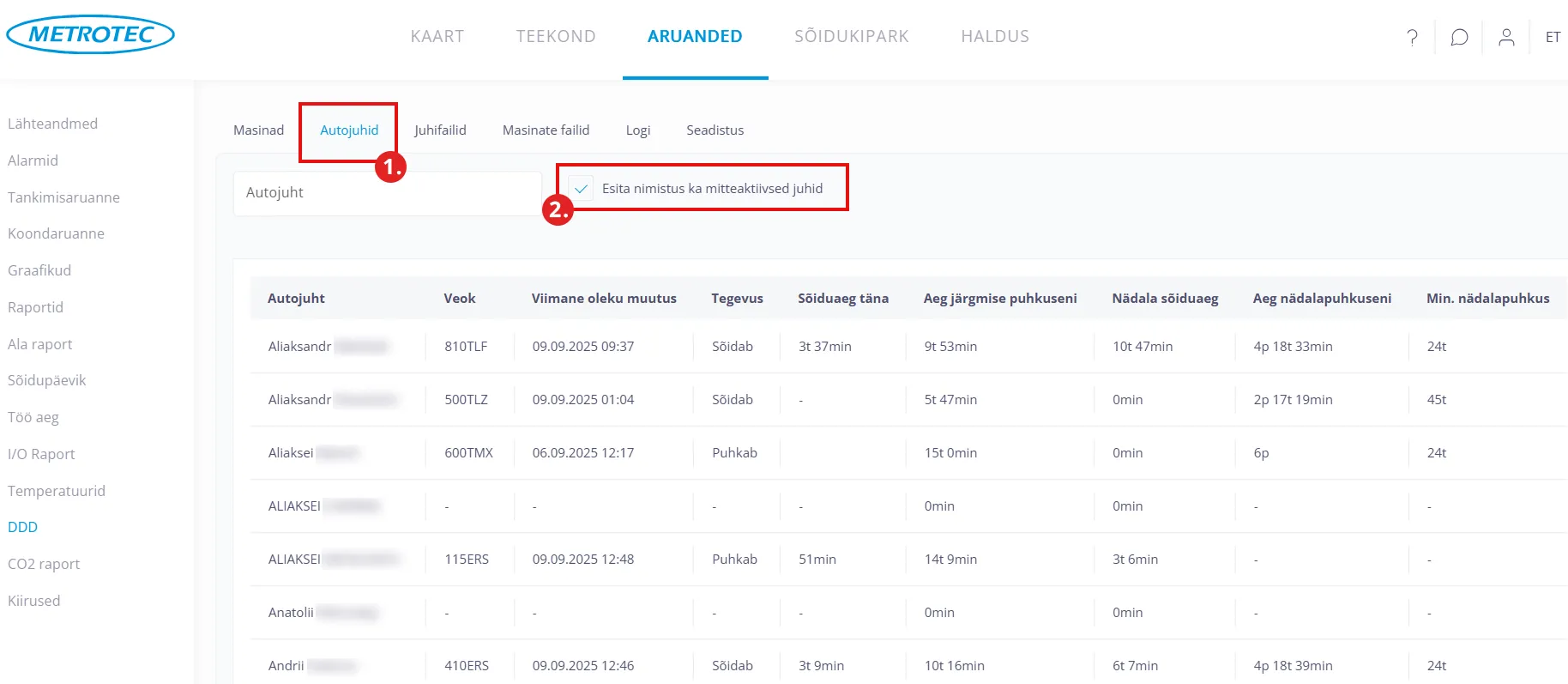
Task: Open the HALDUS menu
Action: pos(994,36)
